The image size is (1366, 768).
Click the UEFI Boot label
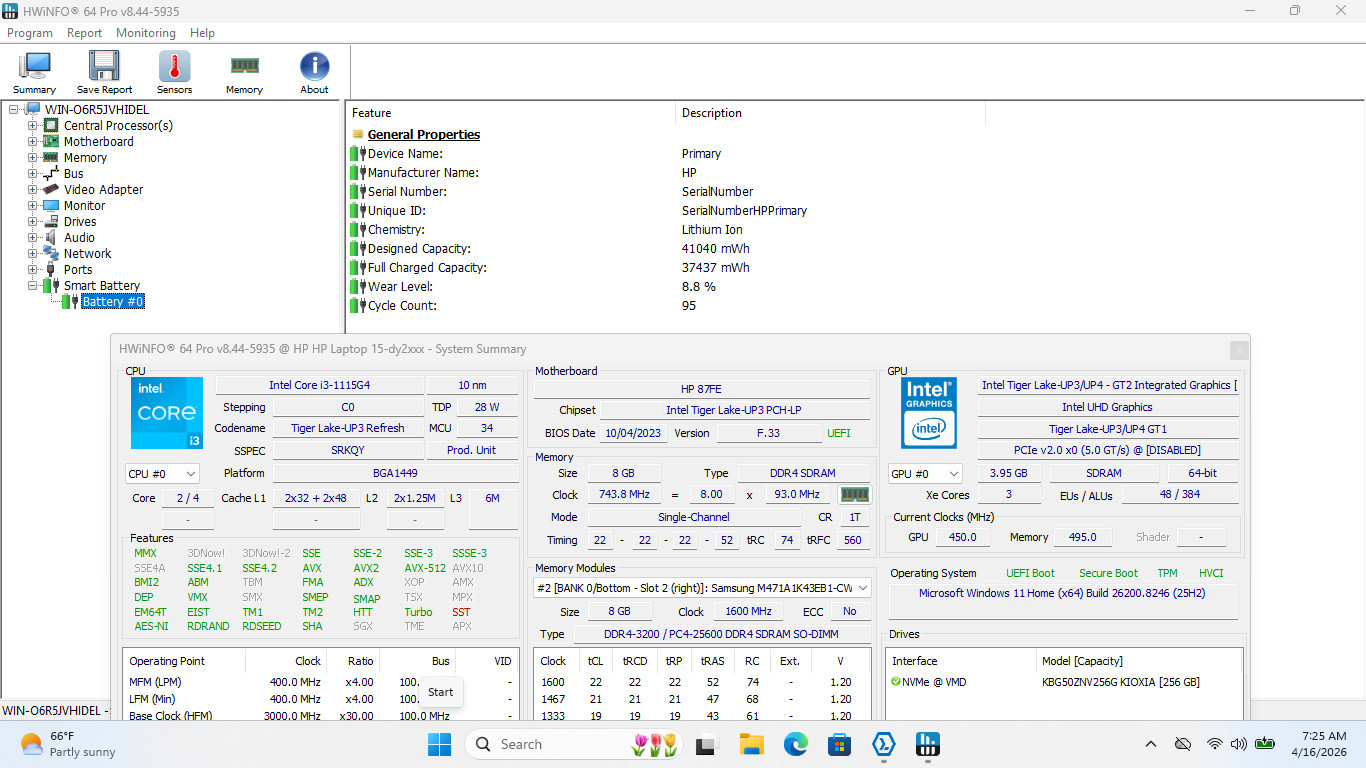coord(1030,573)
